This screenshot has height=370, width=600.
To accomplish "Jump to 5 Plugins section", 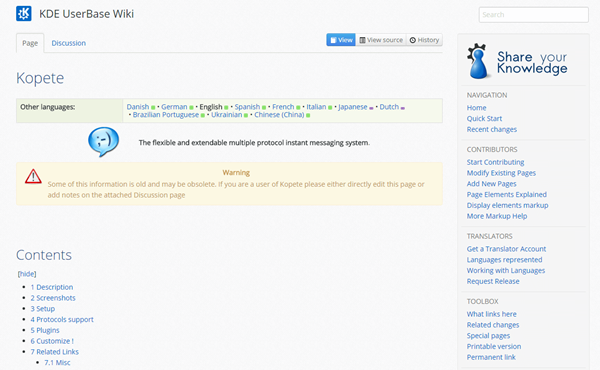I will 45,330.
